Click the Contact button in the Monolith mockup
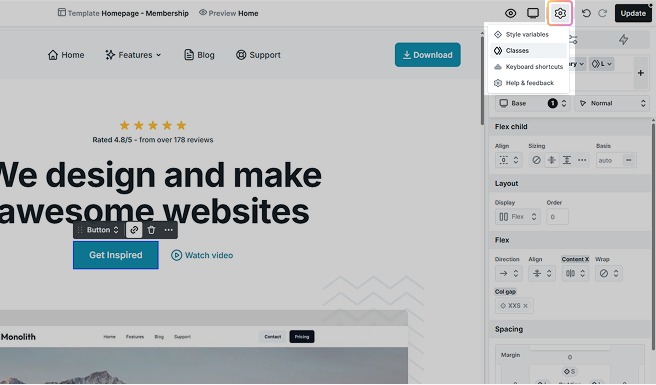The height and width of the screenshot is (385, 656). coord(273,336)
